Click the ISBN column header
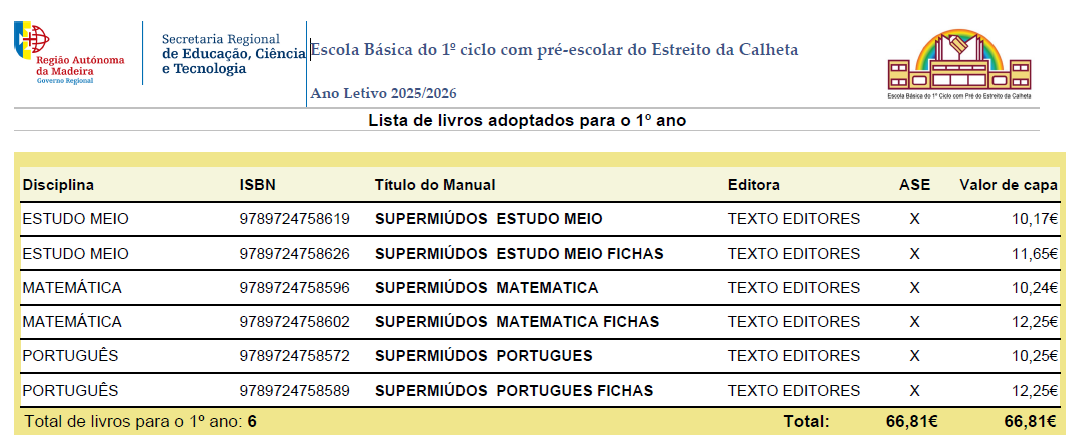1085x448 pixels. pyautogui.click(x=257, y=185)
